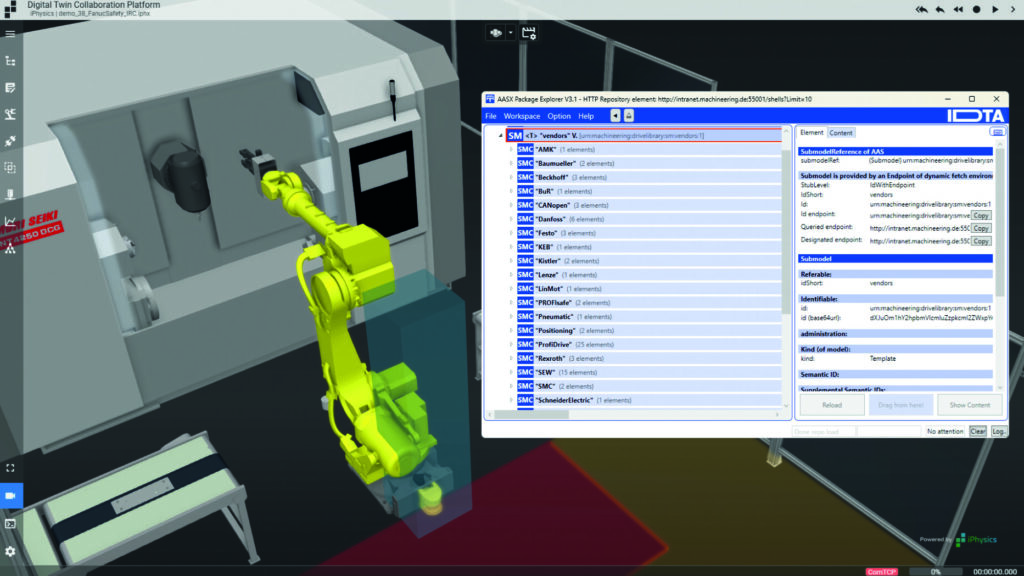
Task: Open the notes/edit list sidebar icon
Action: click(x=10, y=88)
